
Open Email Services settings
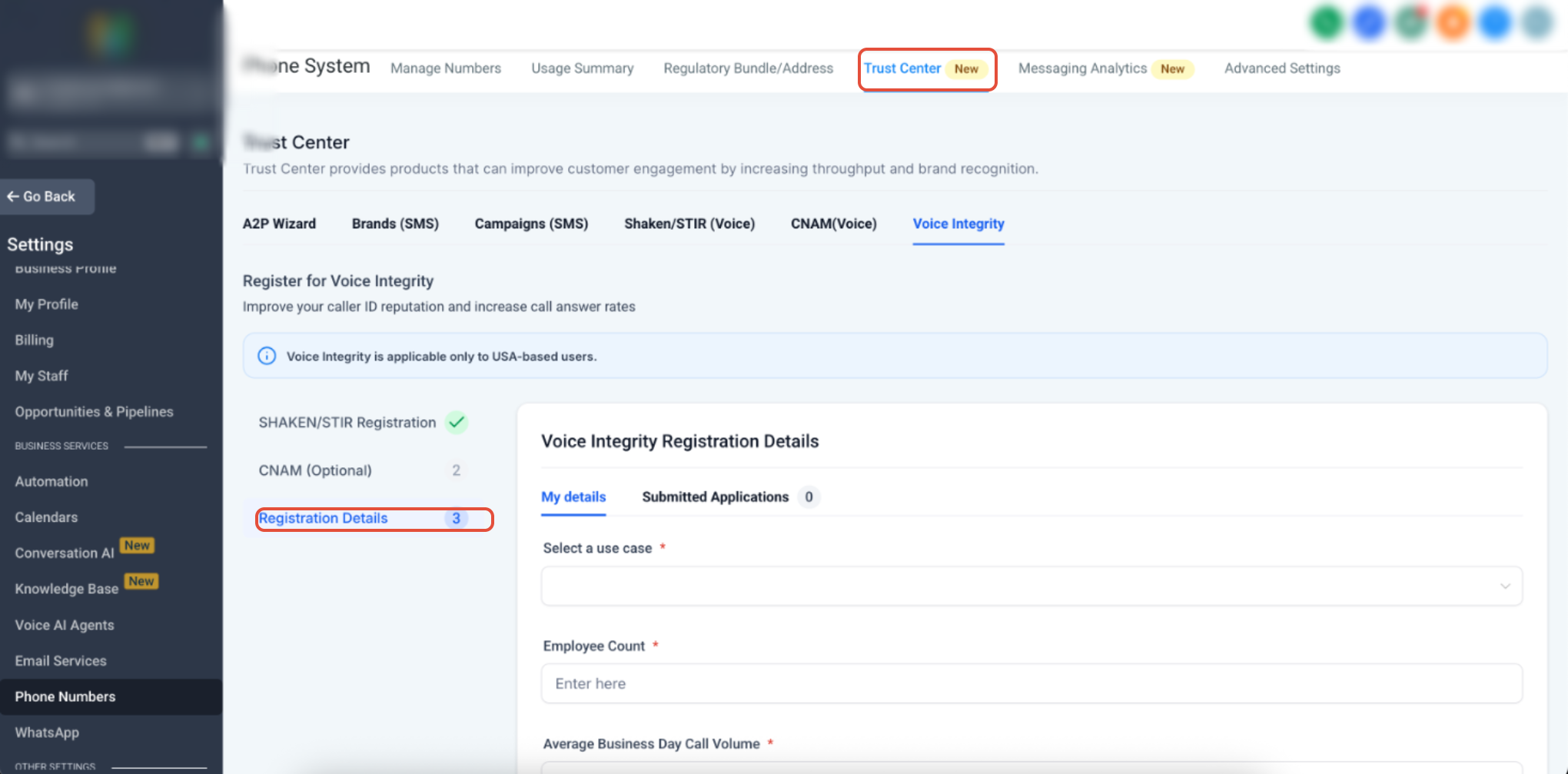click(61, 661)
